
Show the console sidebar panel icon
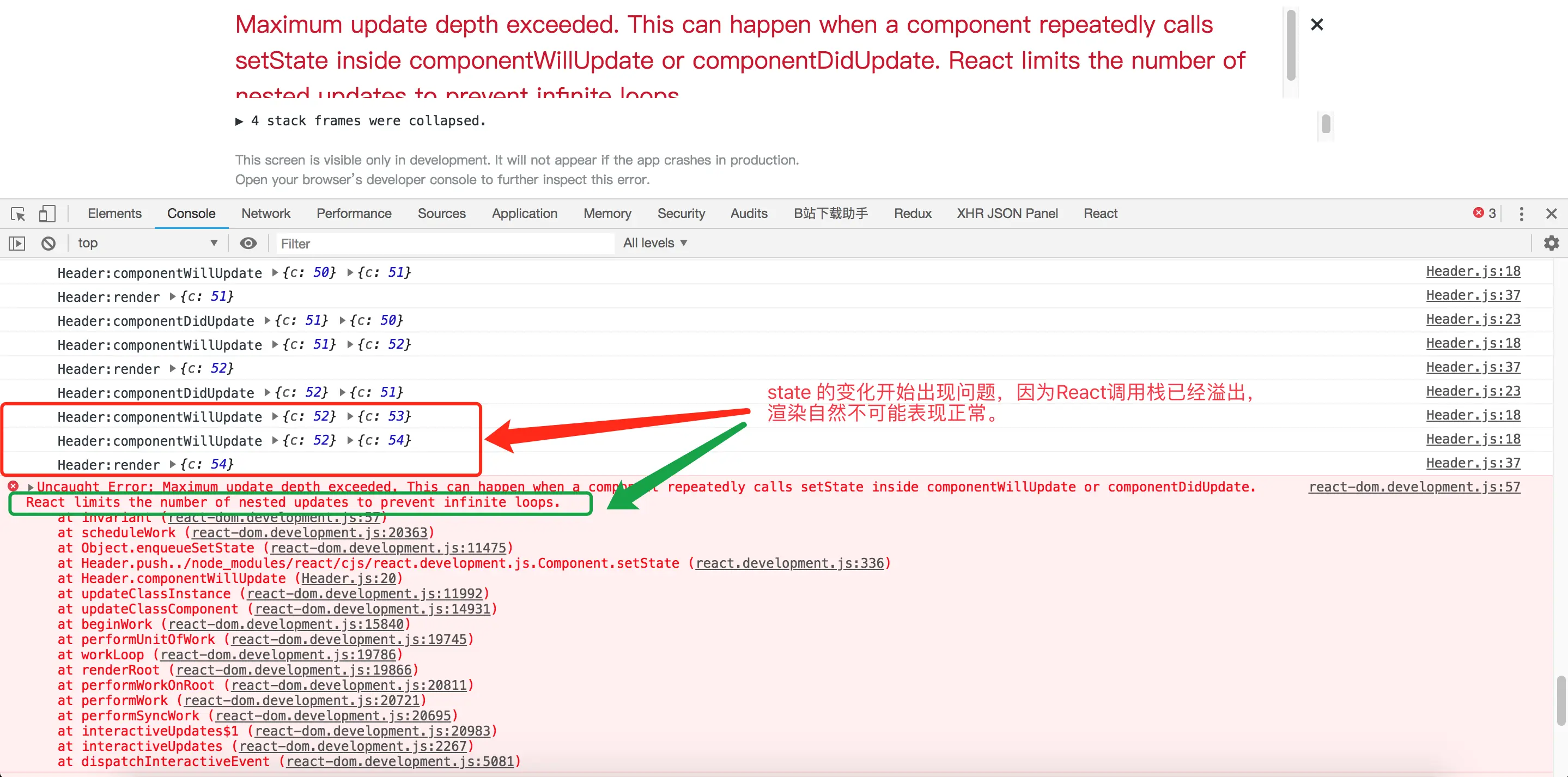[17, 244]
